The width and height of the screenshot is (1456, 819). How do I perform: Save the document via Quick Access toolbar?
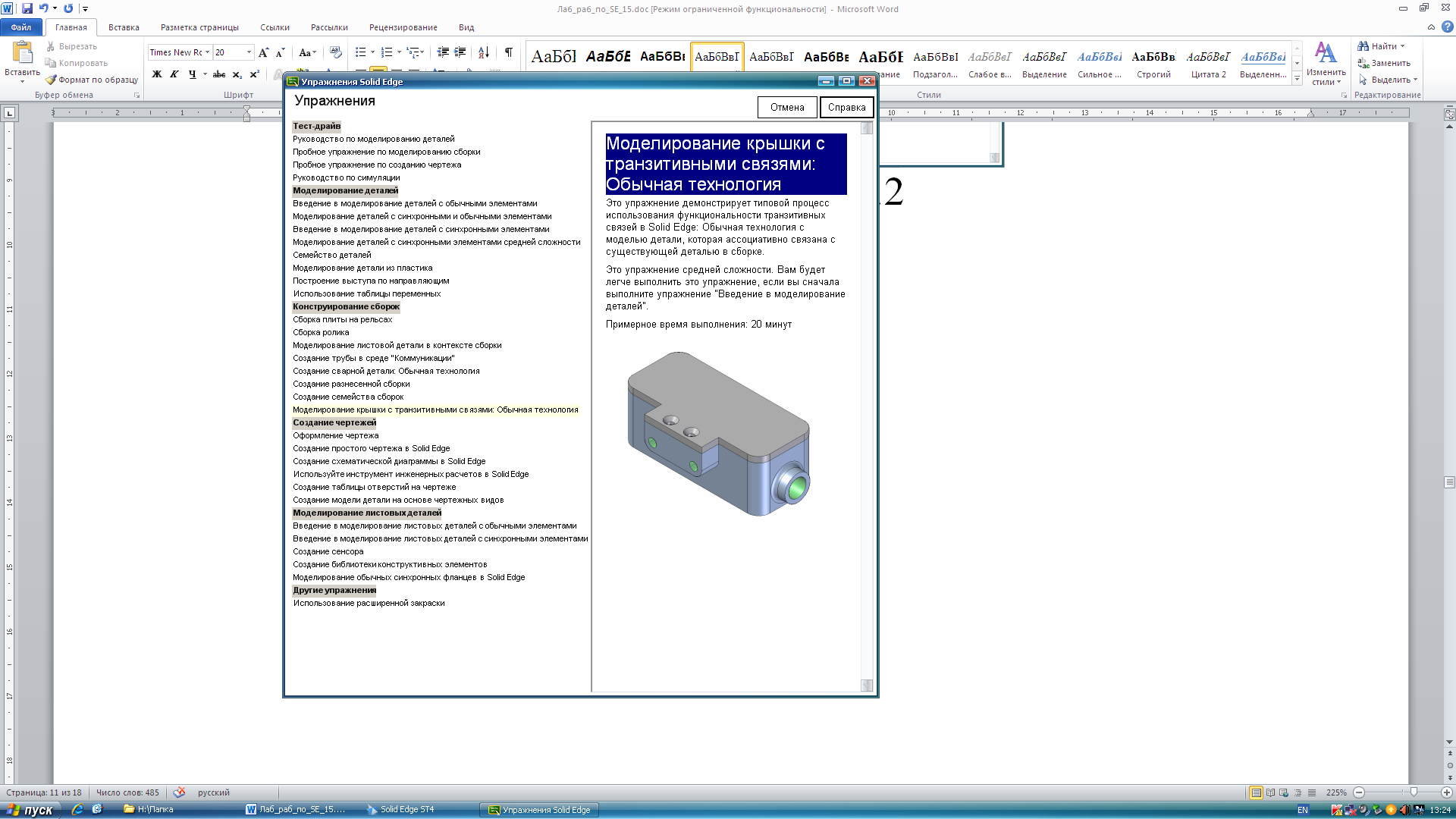coord(27,8)
